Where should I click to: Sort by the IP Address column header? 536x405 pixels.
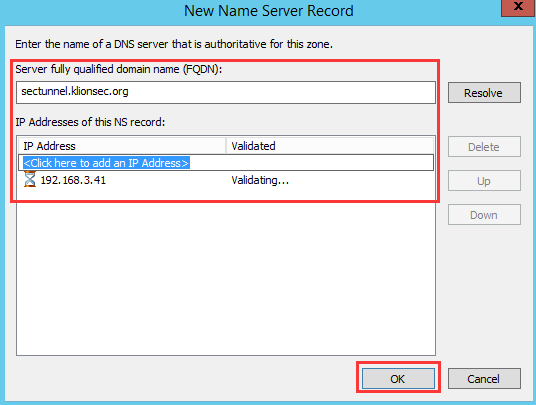[122, 146]
